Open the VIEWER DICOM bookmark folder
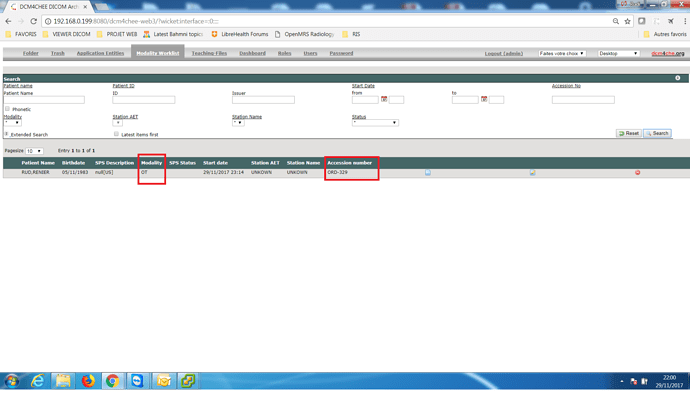 pos(66,34)
